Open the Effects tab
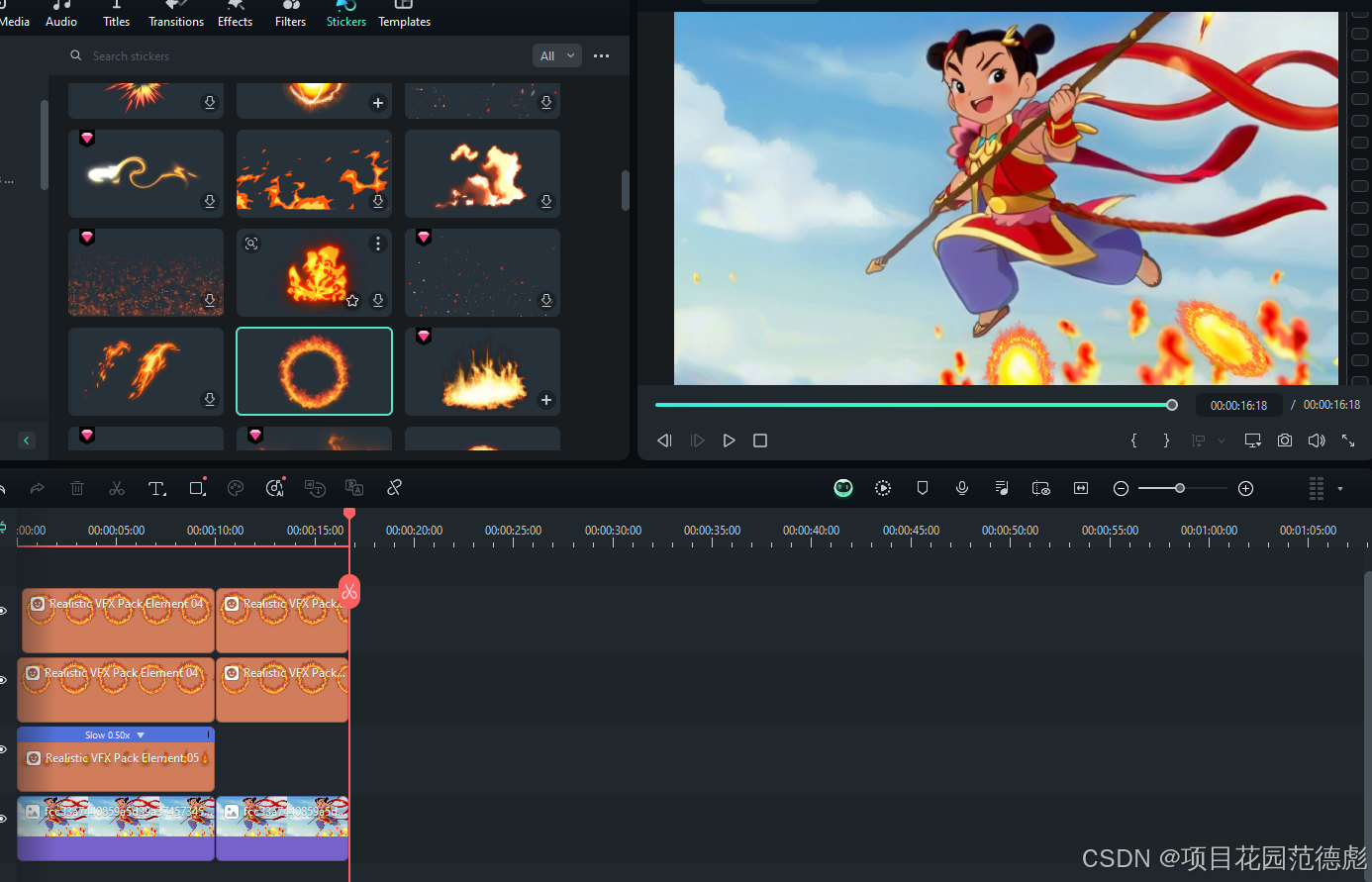 (236, 15)
